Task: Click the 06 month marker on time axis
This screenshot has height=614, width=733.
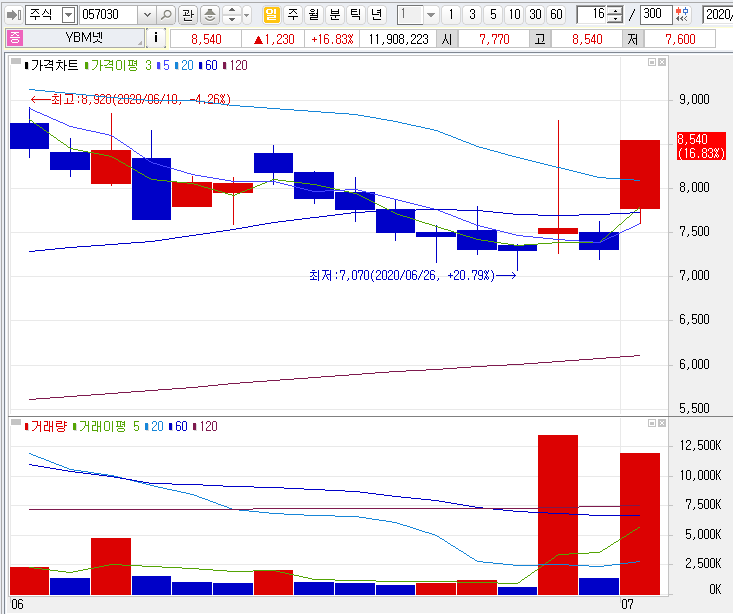Action: coord(17,604)
